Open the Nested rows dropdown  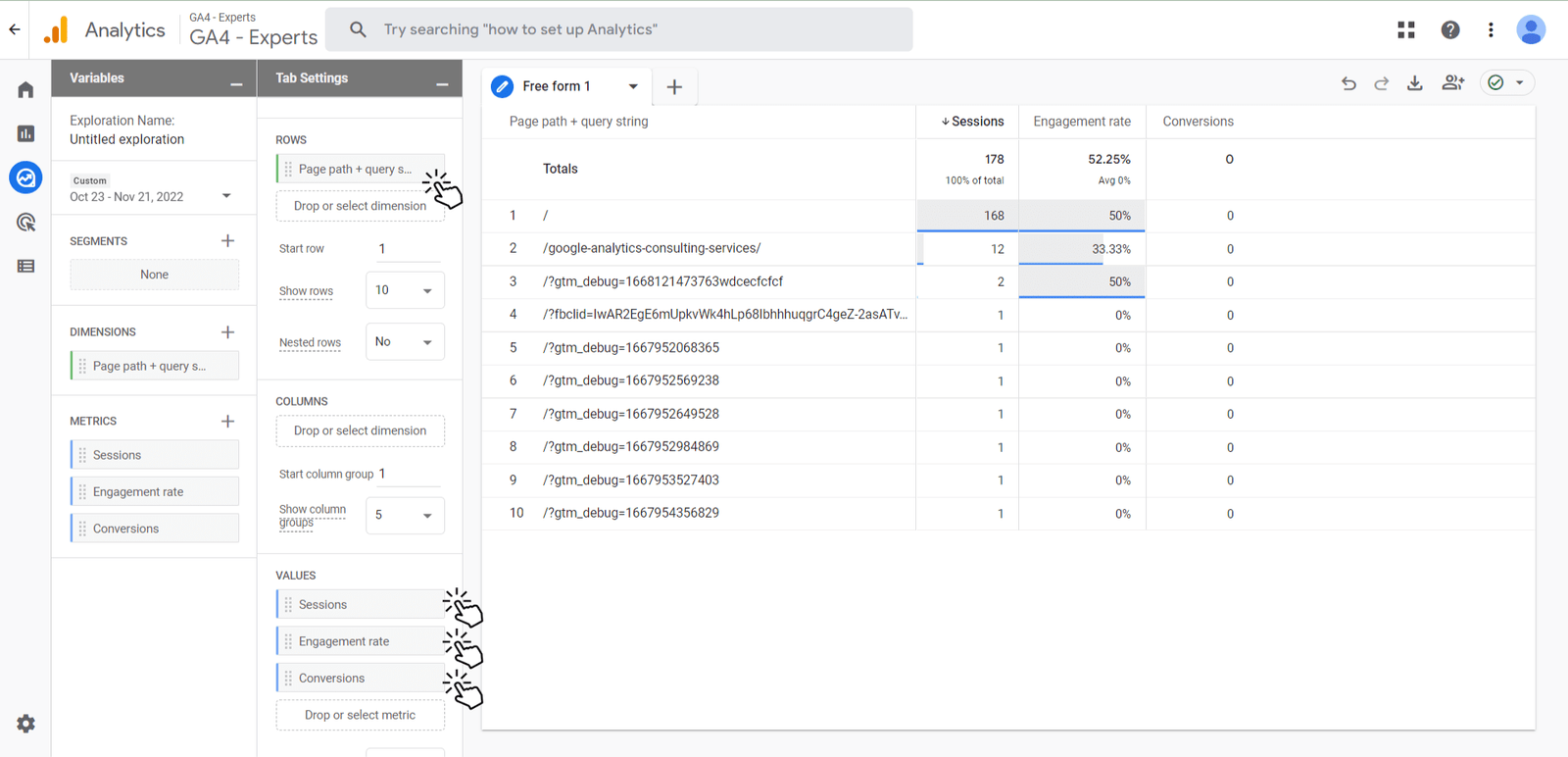coord(405,342)
